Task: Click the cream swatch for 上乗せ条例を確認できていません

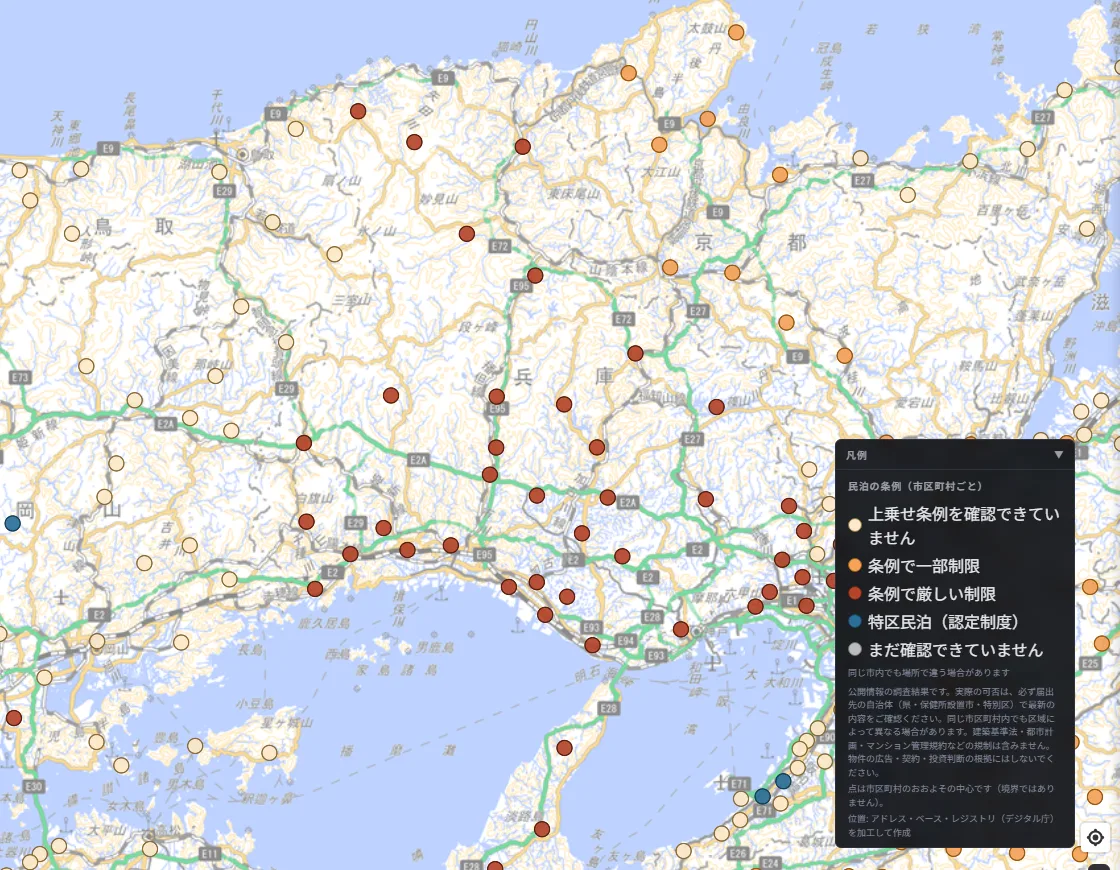Action: [854, 525]
